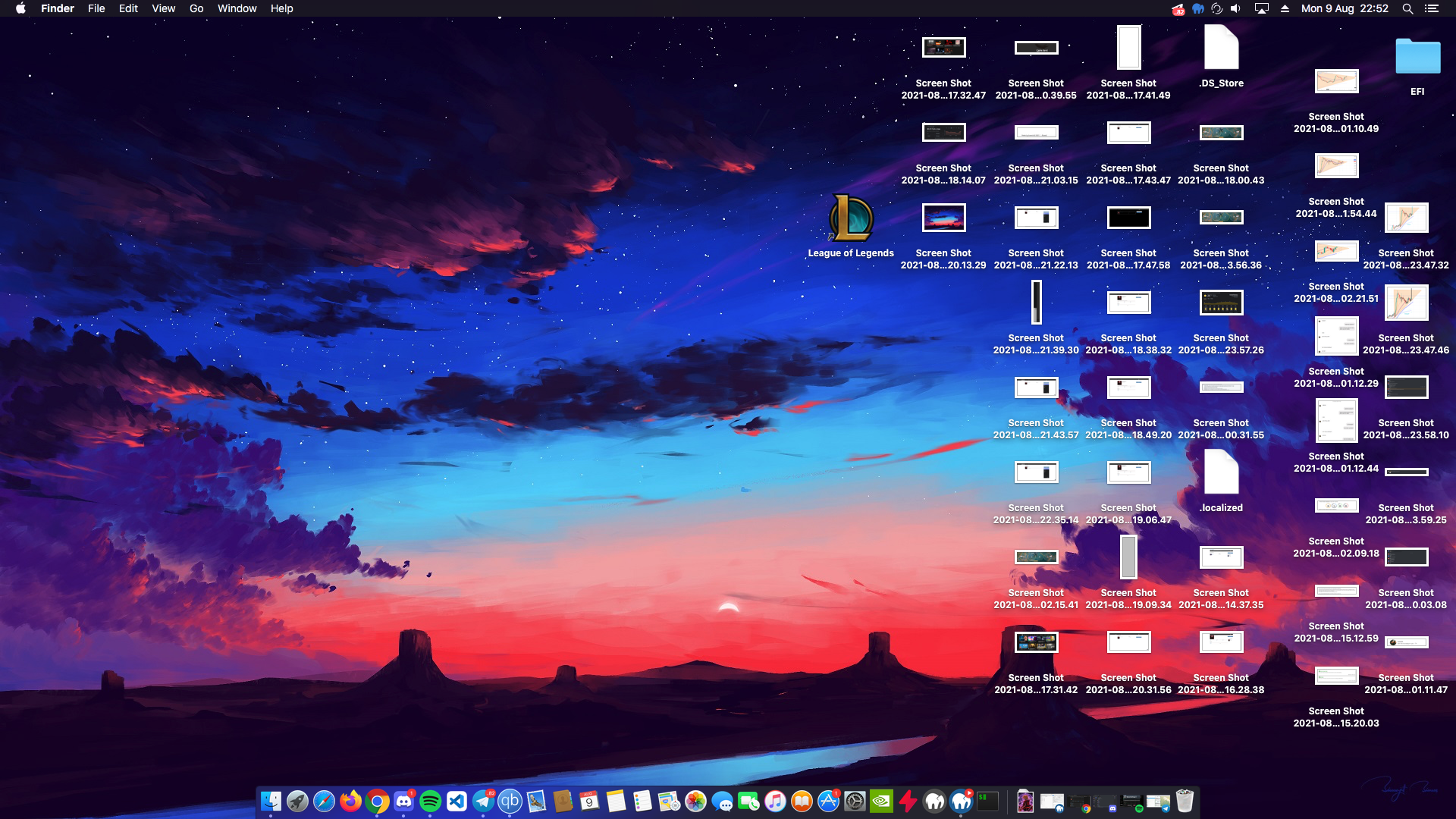1456x819 pixels.
Task: Open the File menu
Action: click(96, 8)
